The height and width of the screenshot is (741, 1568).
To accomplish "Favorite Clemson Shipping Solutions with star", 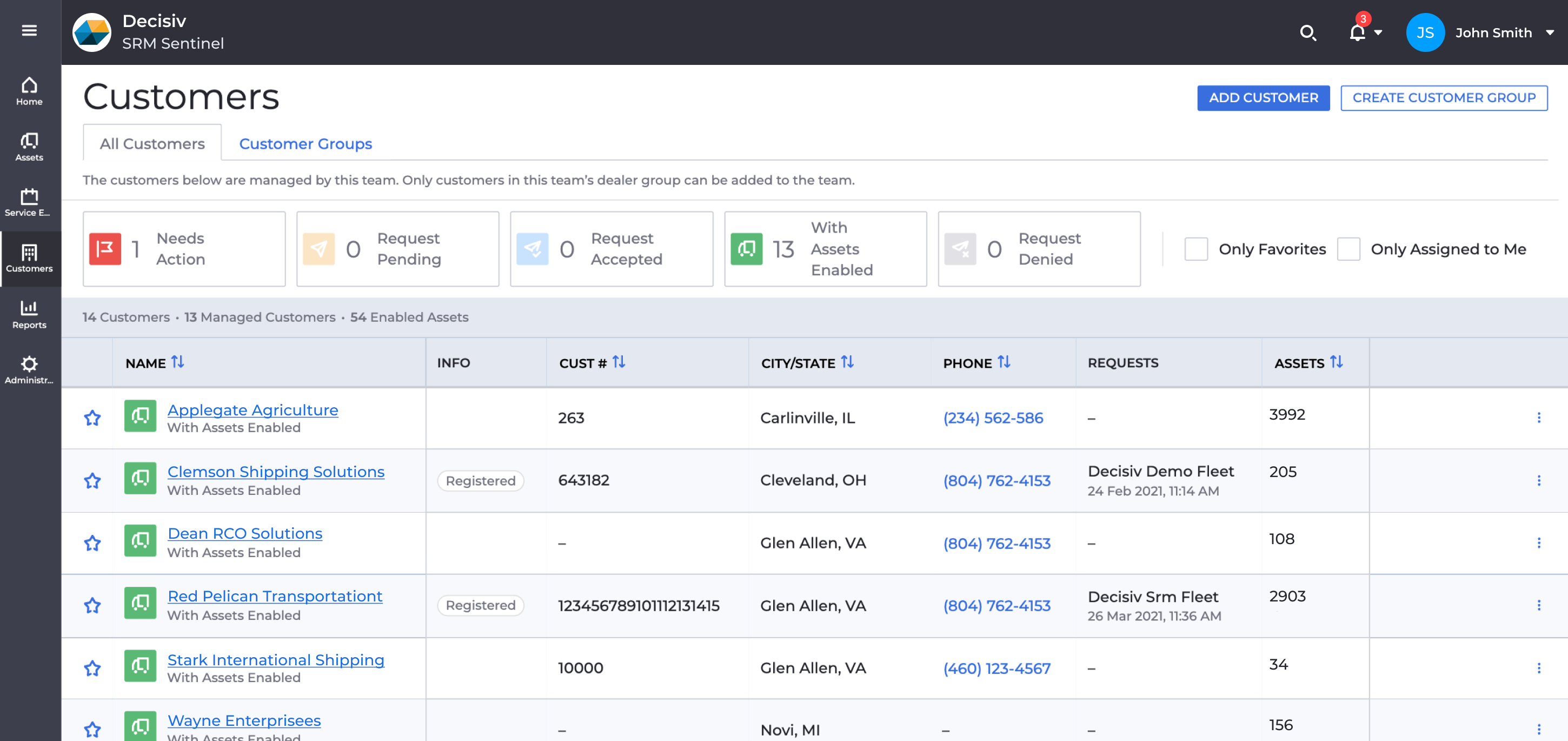I will 92,480.
